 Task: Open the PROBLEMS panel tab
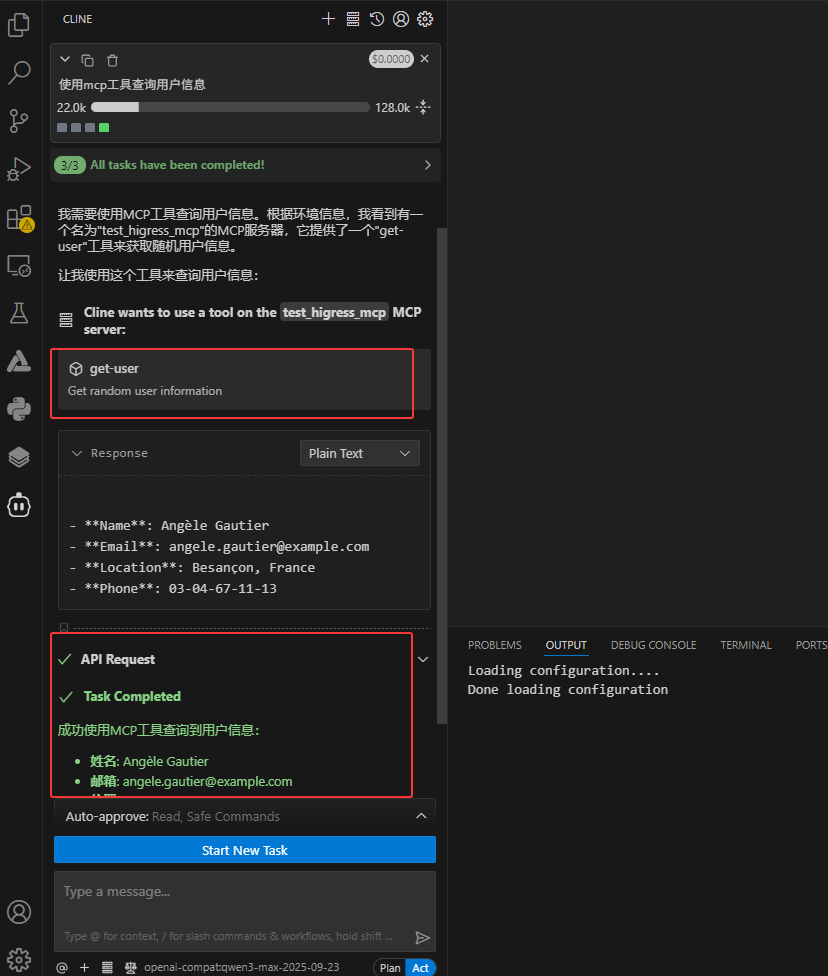pos(494,645)
